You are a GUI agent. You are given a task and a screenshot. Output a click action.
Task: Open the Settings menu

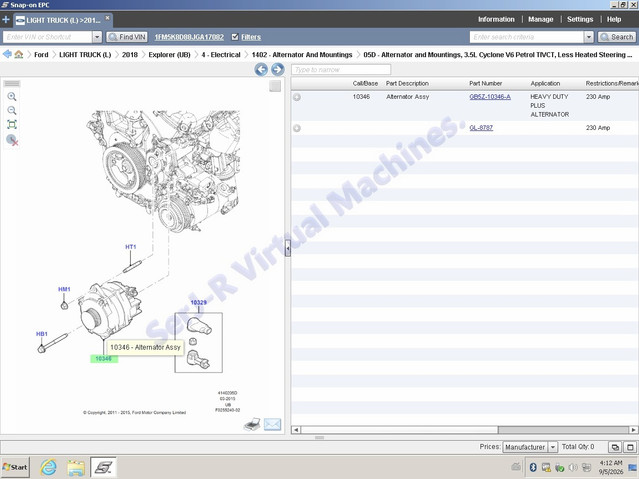(x=580, y=19)
